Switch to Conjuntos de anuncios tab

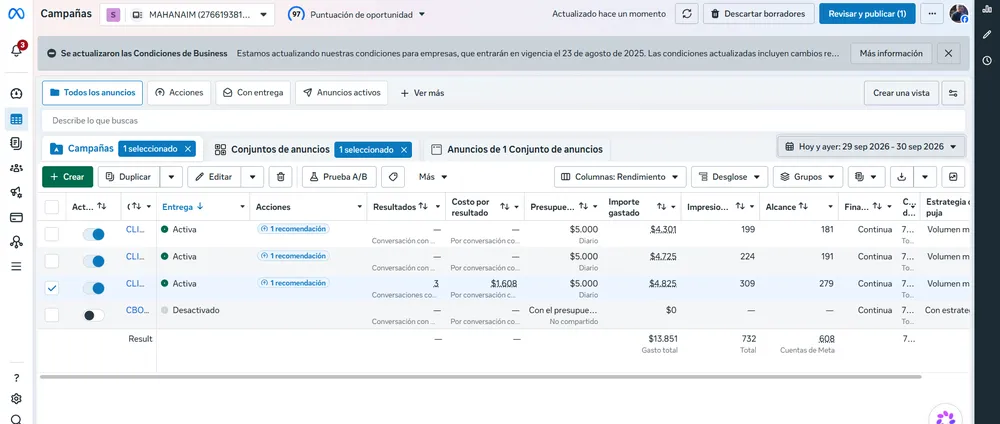click(280, 149)
